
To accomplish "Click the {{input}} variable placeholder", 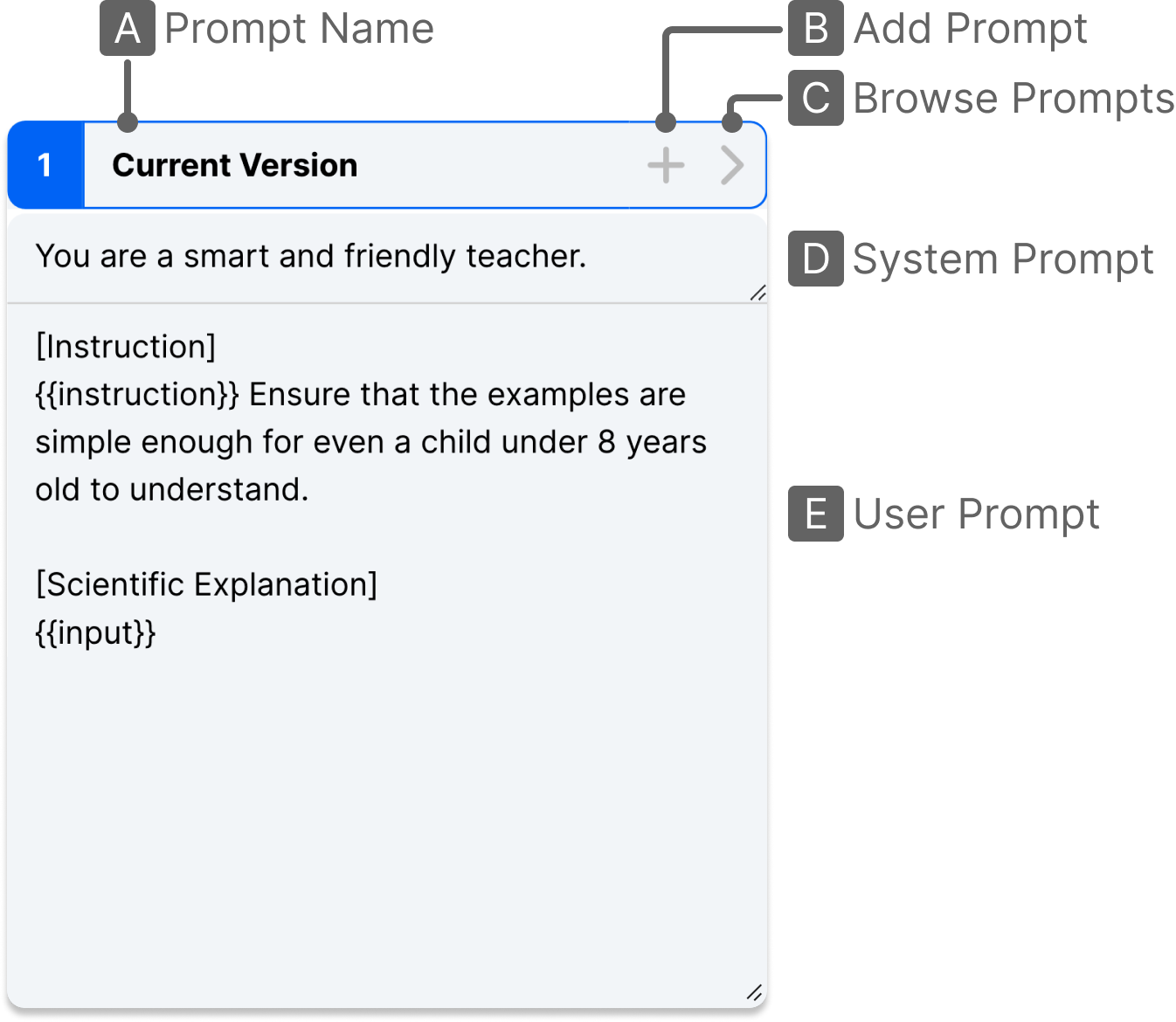I will 95,632.
